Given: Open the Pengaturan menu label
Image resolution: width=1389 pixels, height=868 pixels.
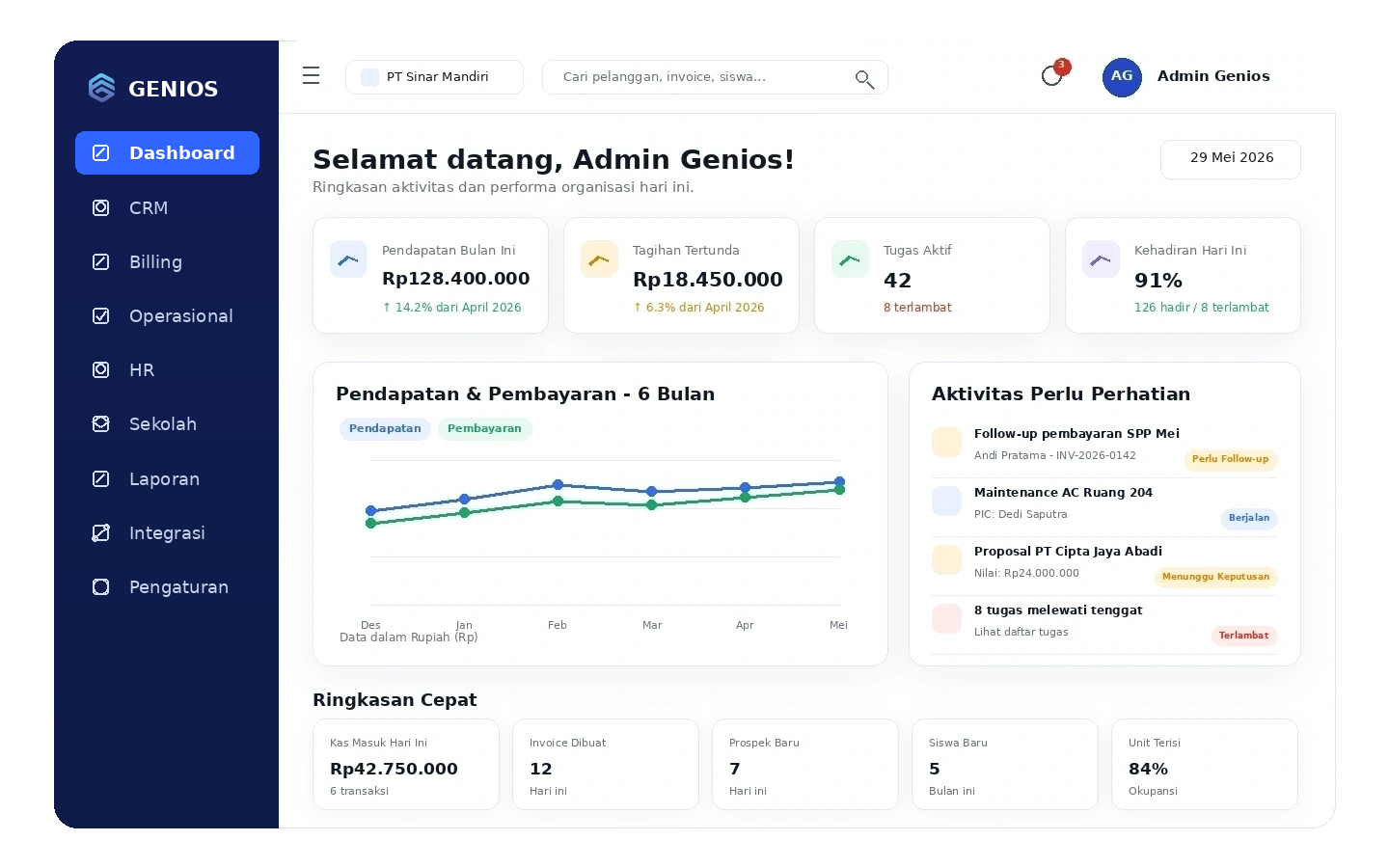Looking at the screenshot, I should (x=178, y=587).
